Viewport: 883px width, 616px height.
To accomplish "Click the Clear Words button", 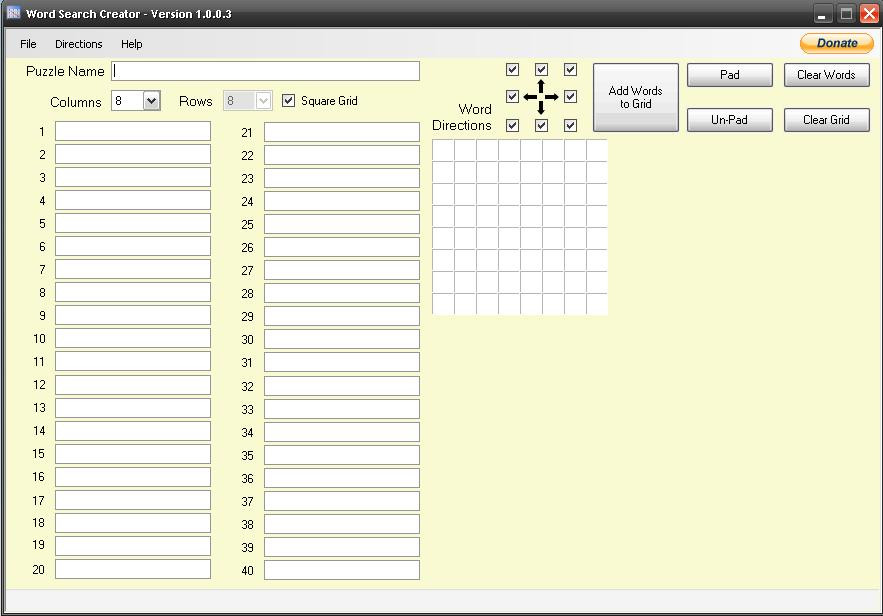I will [x=827, y=75].
